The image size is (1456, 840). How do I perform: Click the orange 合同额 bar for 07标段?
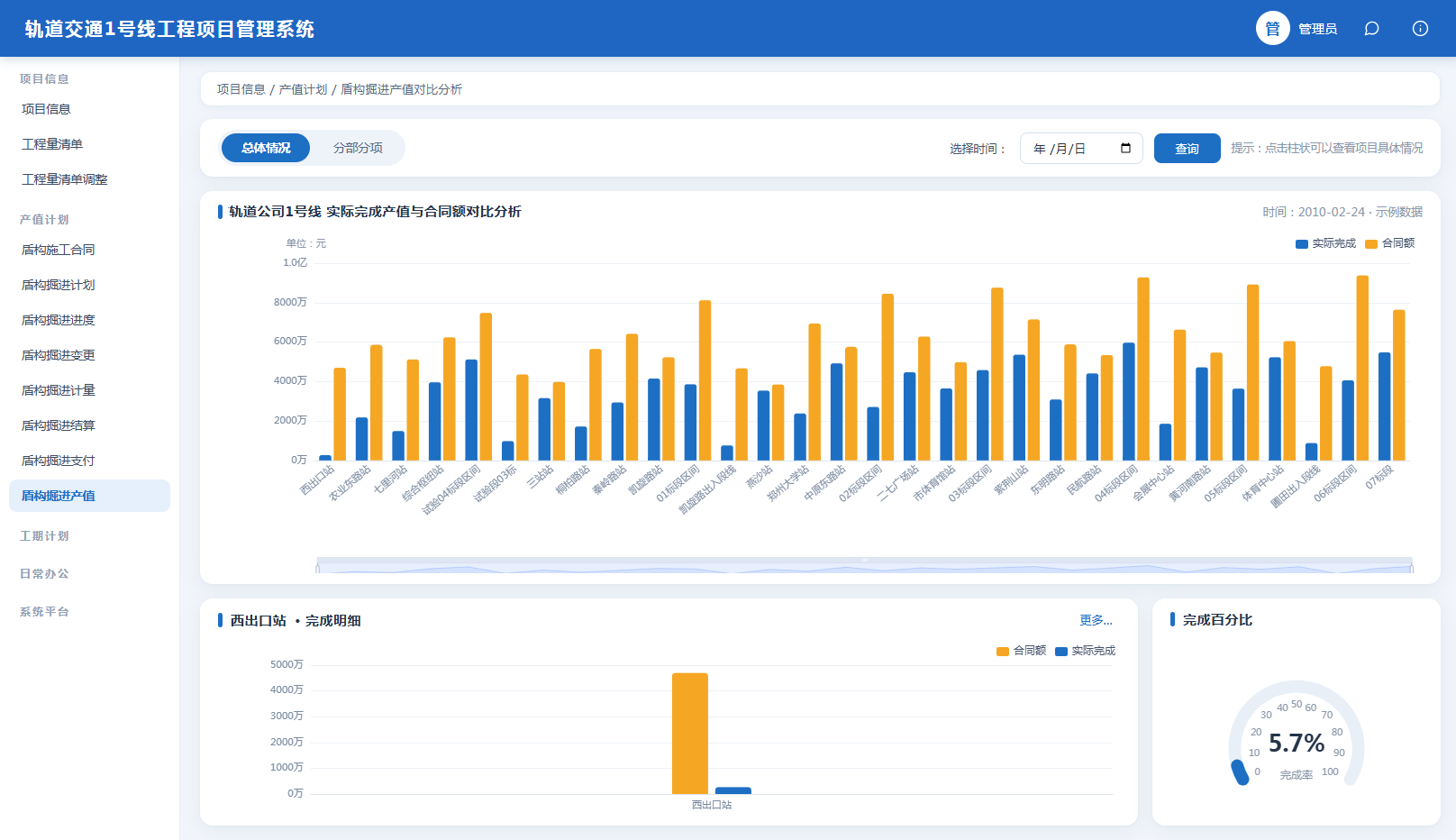(x=1399, y=385)
